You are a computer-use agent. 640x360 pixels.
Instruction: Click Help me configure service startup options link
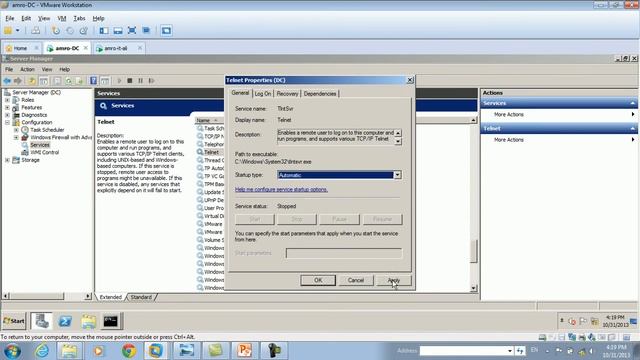pyautogui.click(x=281, y=189)
